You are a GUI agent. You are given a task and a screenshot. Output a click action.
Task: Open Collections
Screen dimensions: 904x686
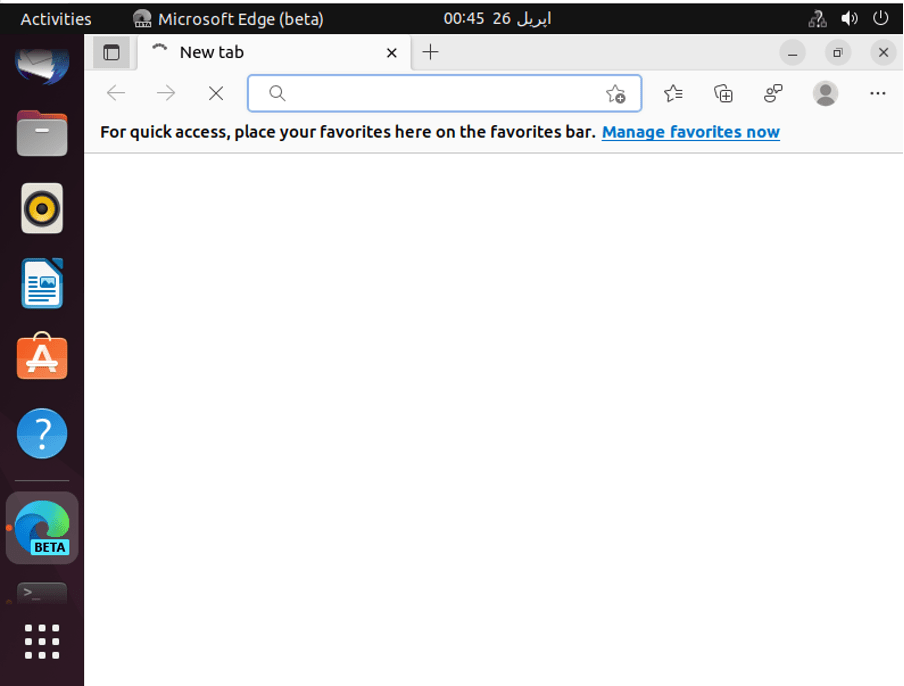[723, 93]
